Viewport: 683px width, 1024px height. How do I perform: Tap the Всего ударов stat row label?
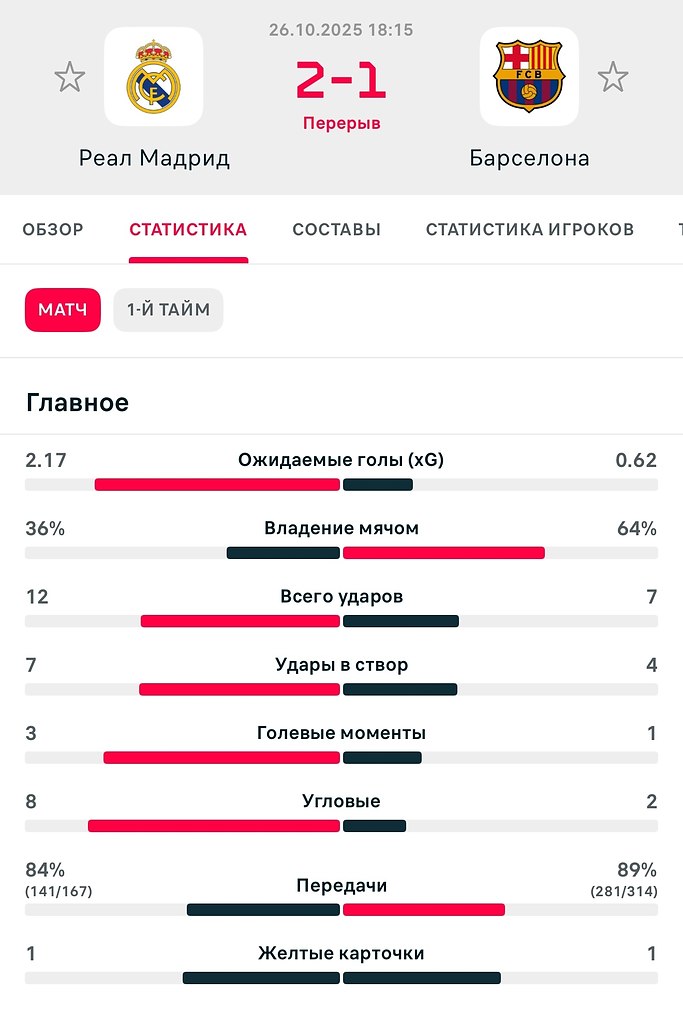click(x=341, y=596)
